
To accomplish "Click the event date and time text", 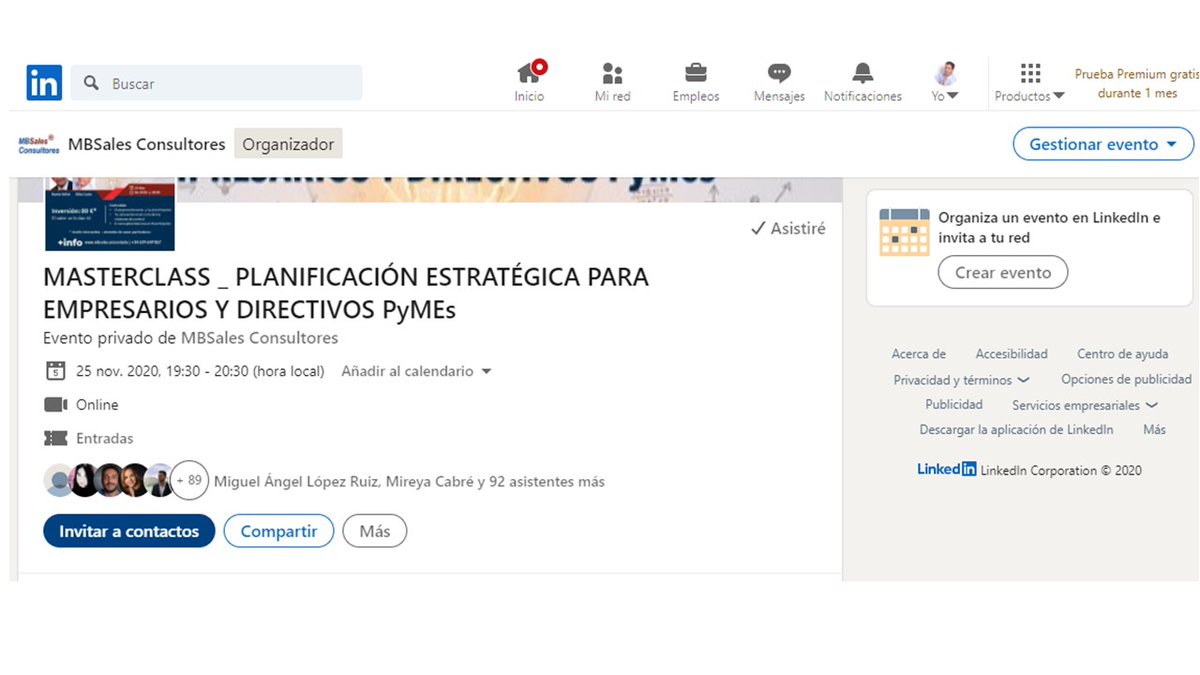I will (x=200, y=371).
